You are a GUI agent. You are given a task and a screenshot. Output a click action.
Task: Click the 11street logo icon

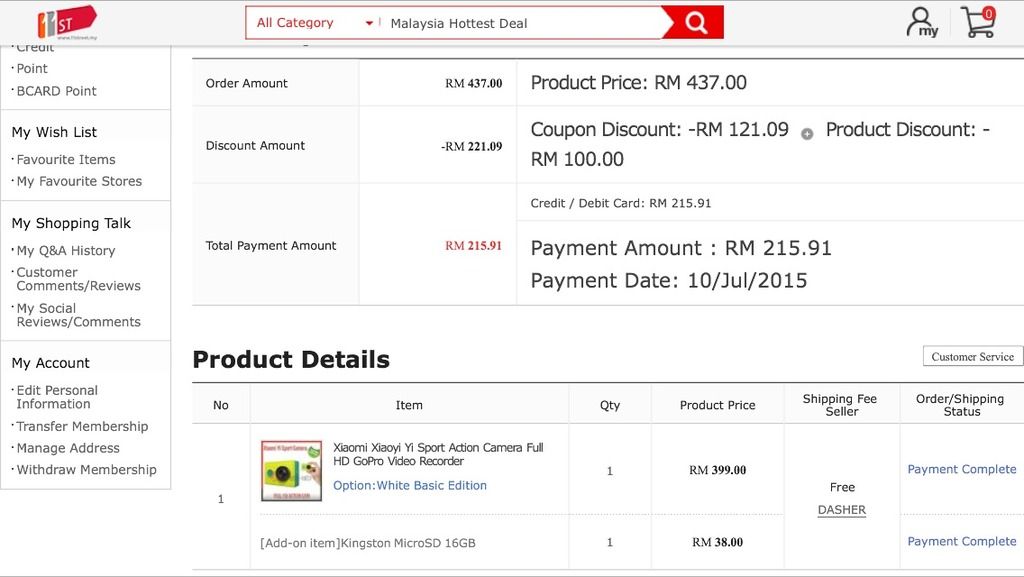66,21
